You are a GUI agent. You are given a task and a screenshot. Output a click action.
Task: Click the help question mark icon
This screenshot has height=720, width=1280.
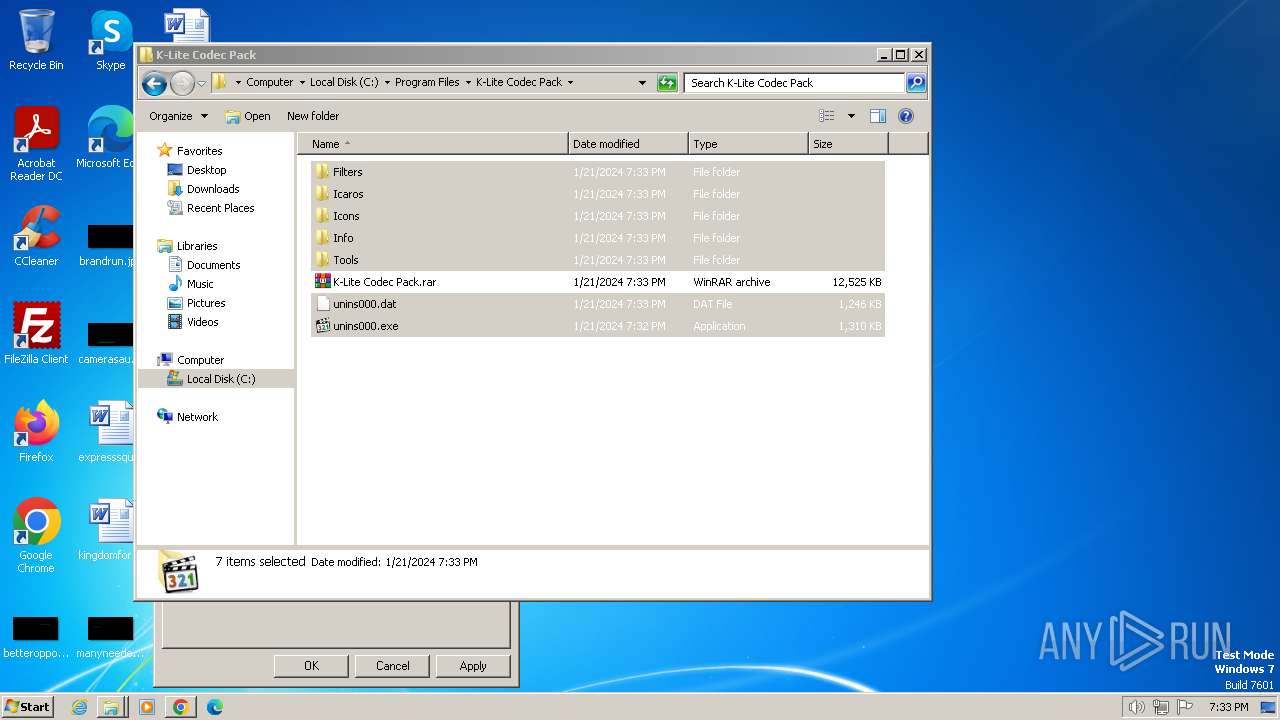[906, 116]
